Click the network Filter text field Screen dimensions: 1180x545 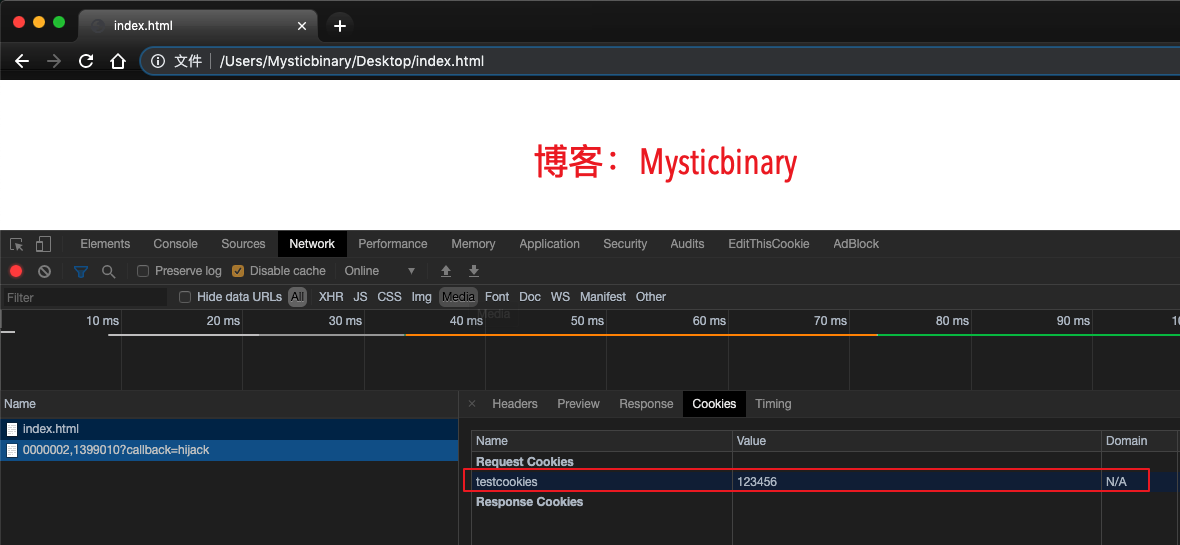[85, 297]
